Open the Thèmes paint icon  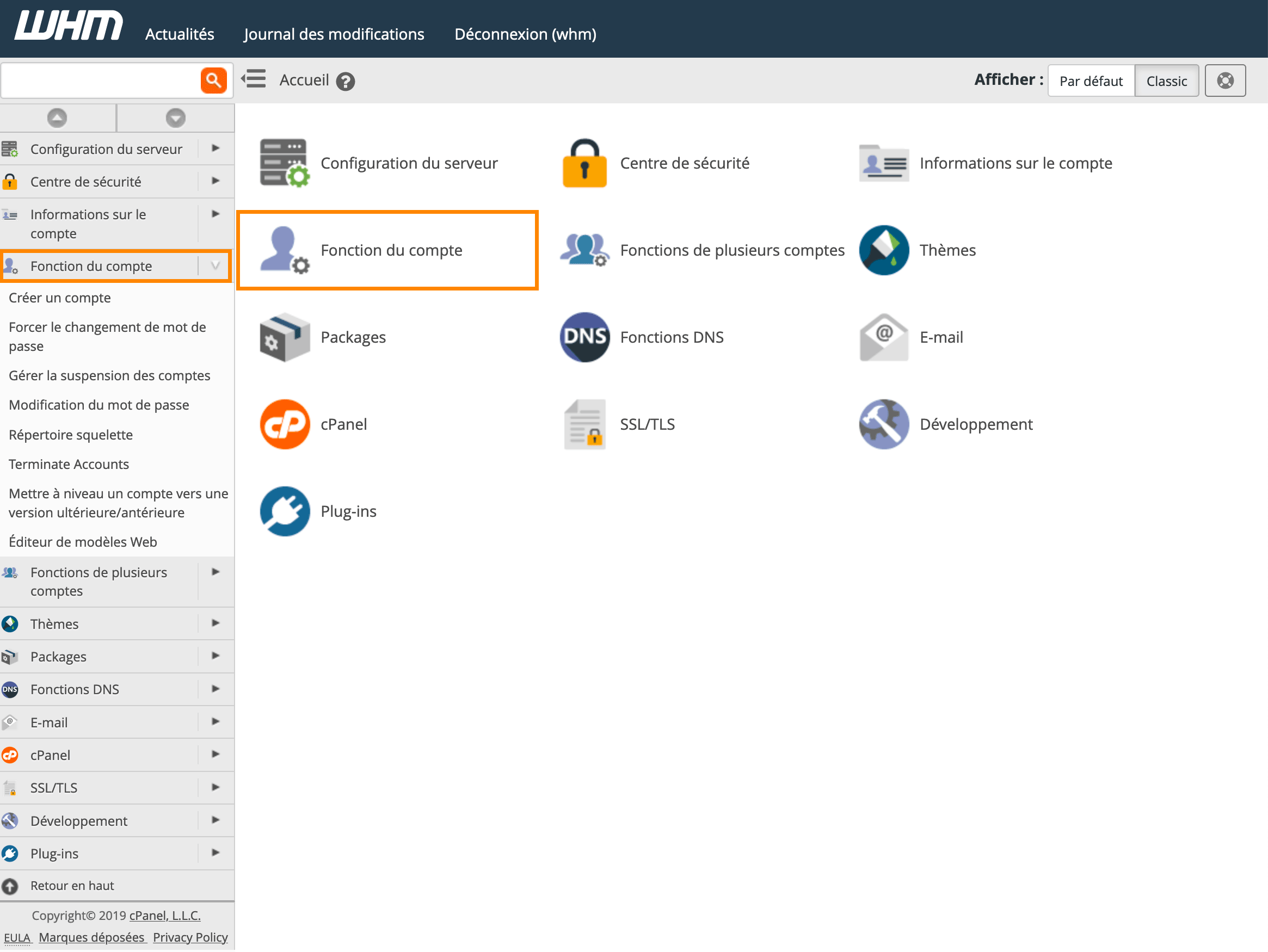[884, 250]
